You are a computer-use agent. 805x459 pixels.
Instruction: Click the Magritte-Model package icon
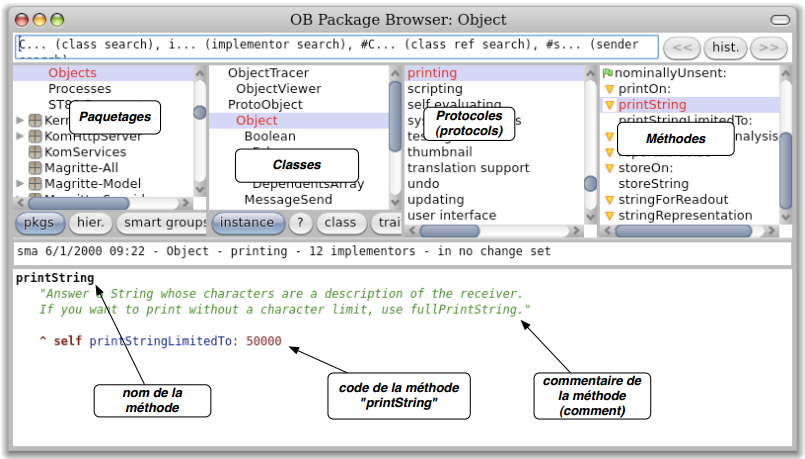tap(36, 183)
